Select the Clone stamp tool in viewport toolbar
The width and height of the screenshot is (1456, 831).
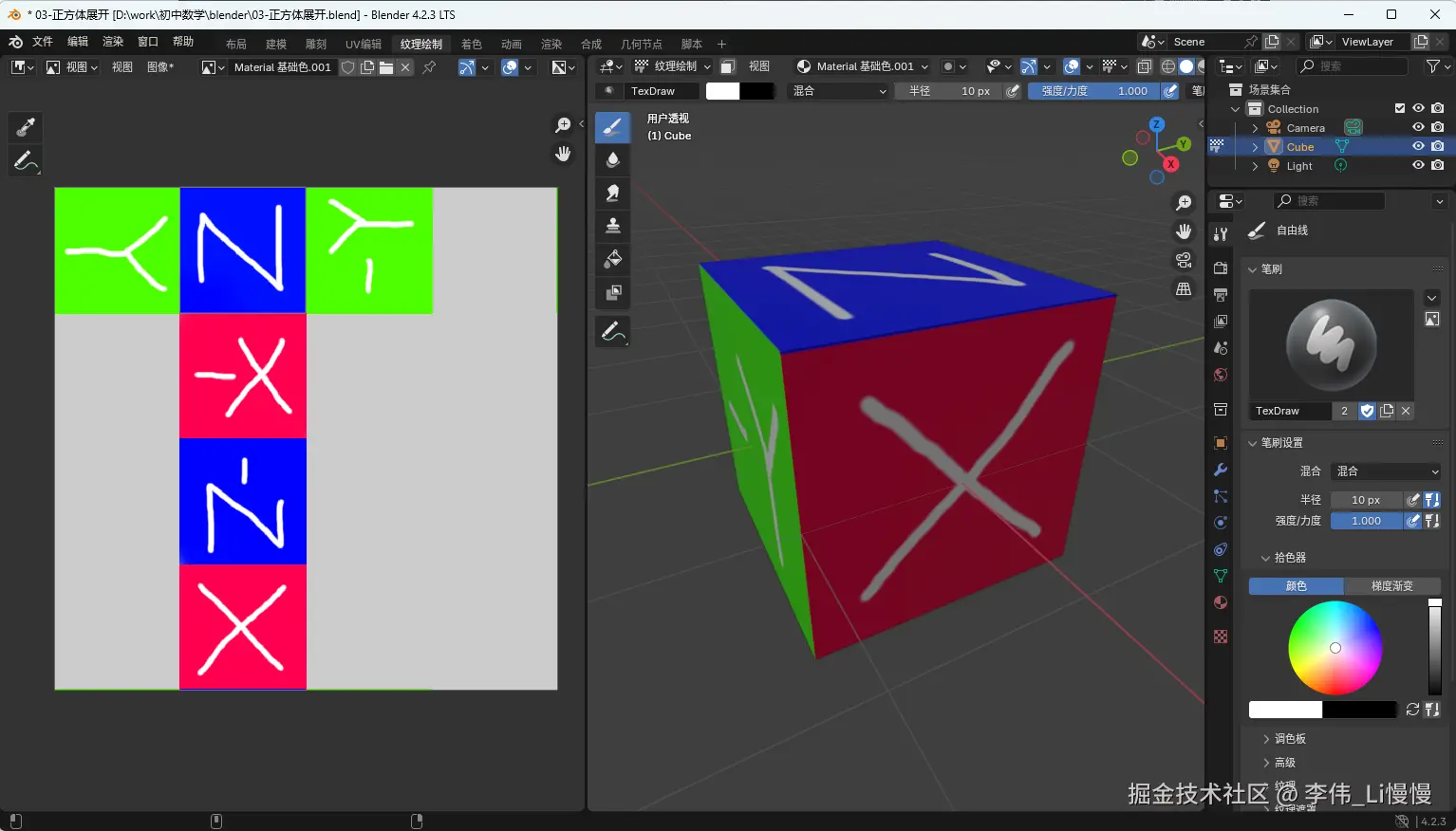[x=613, y=226]
